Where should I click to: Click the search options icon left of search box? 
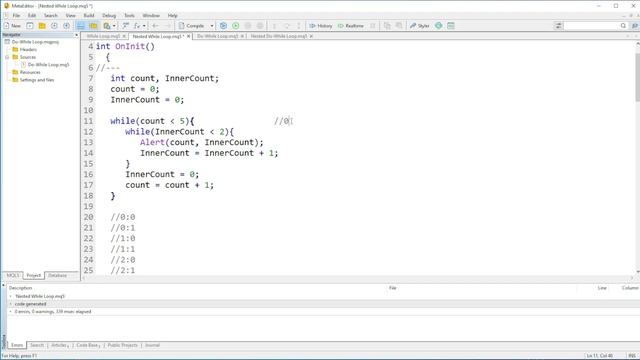pos(558,26)
